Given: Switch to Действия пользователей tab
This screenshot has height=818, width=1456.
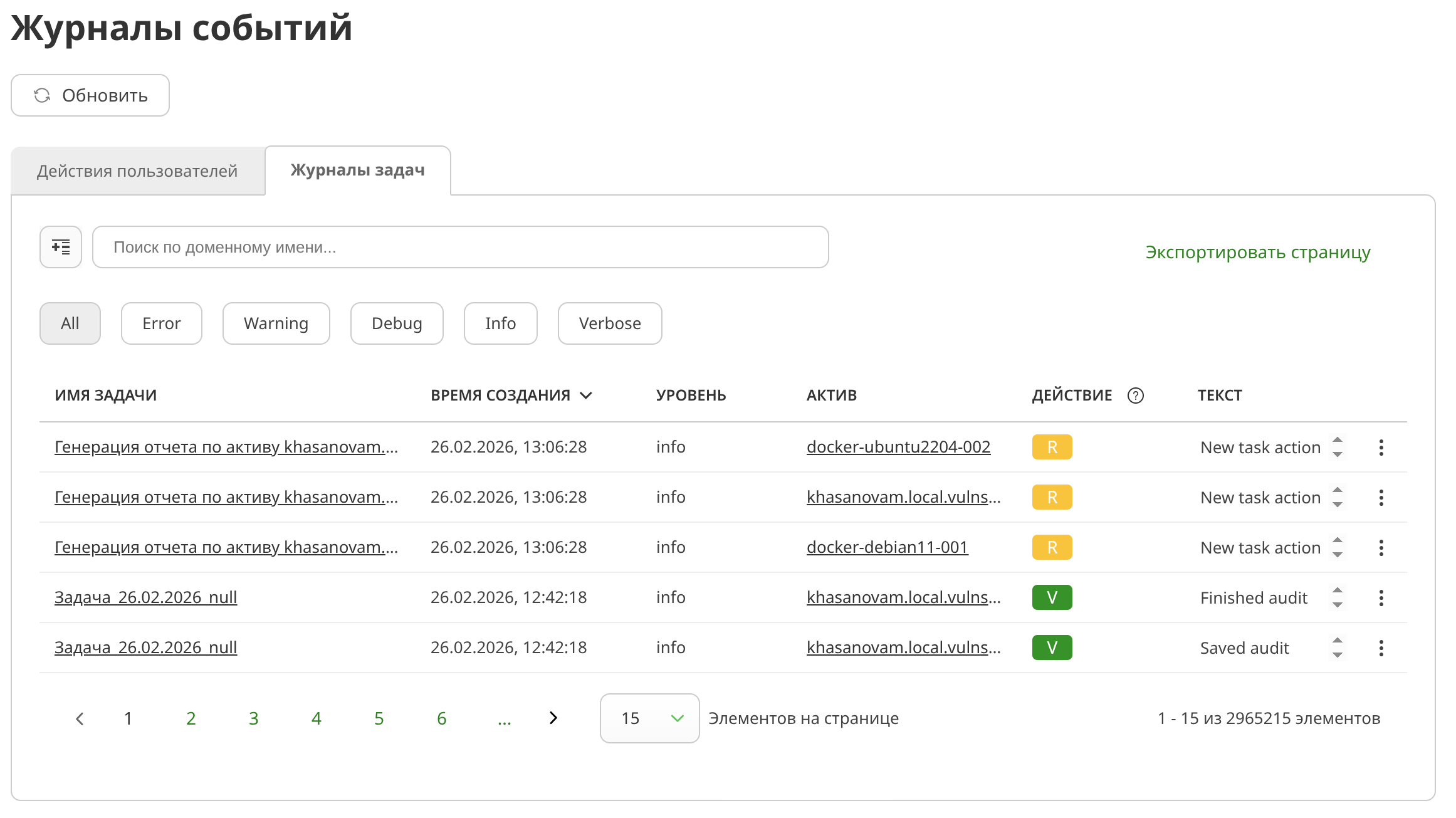Looking at the screenshot, I should click(x=137, y=171).
